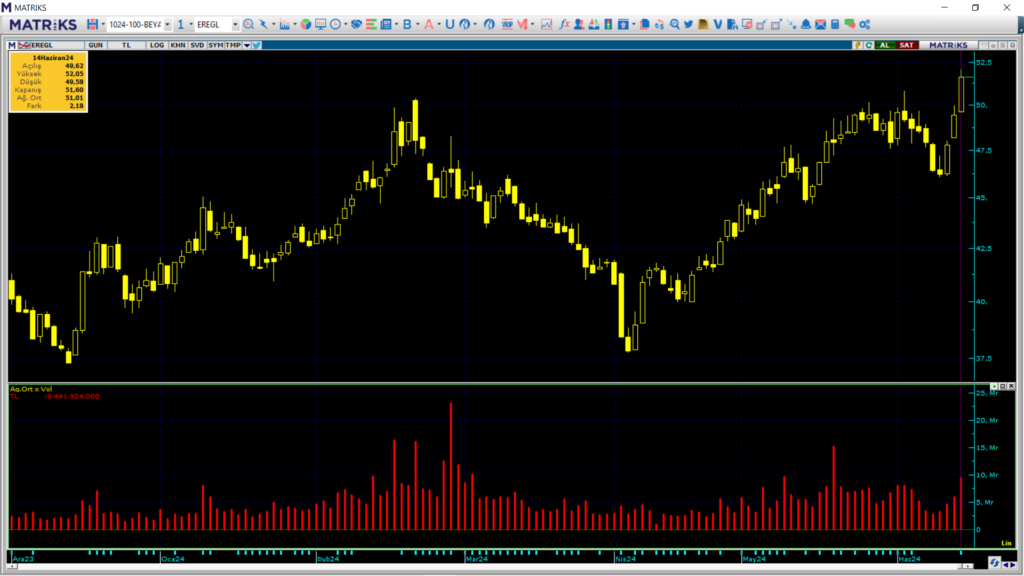Click the blue floppy-disk save icon
Screen dimensions: 1024x576
[92, 24]
